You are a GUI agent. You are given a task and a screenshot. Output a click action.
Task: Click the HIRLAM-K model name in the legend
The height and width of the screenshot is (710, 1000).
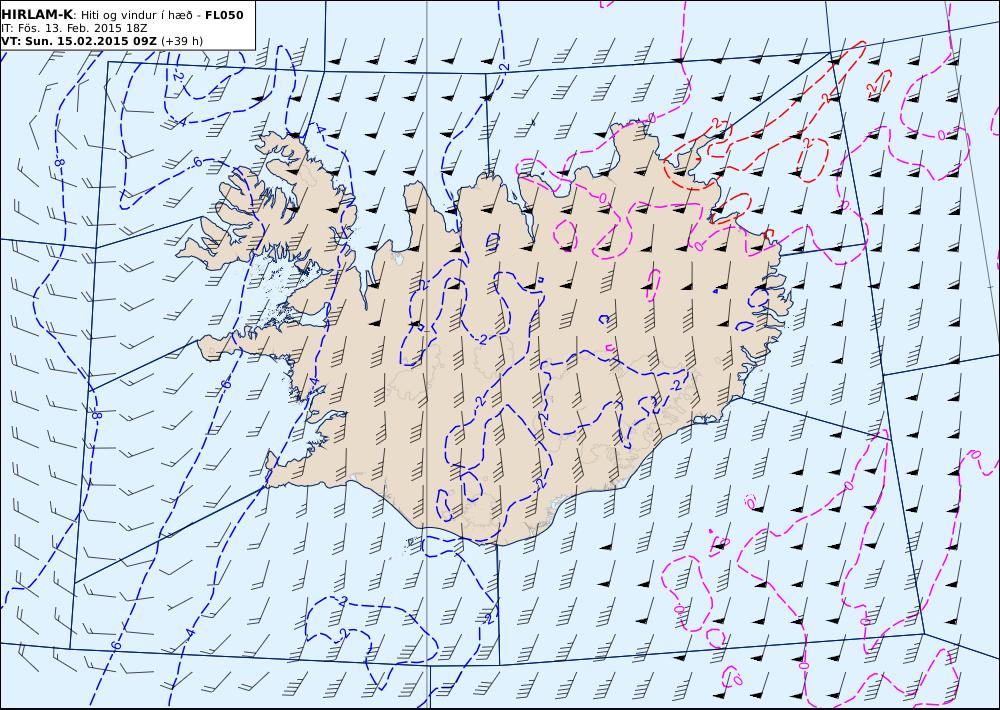tap(37, 15)
